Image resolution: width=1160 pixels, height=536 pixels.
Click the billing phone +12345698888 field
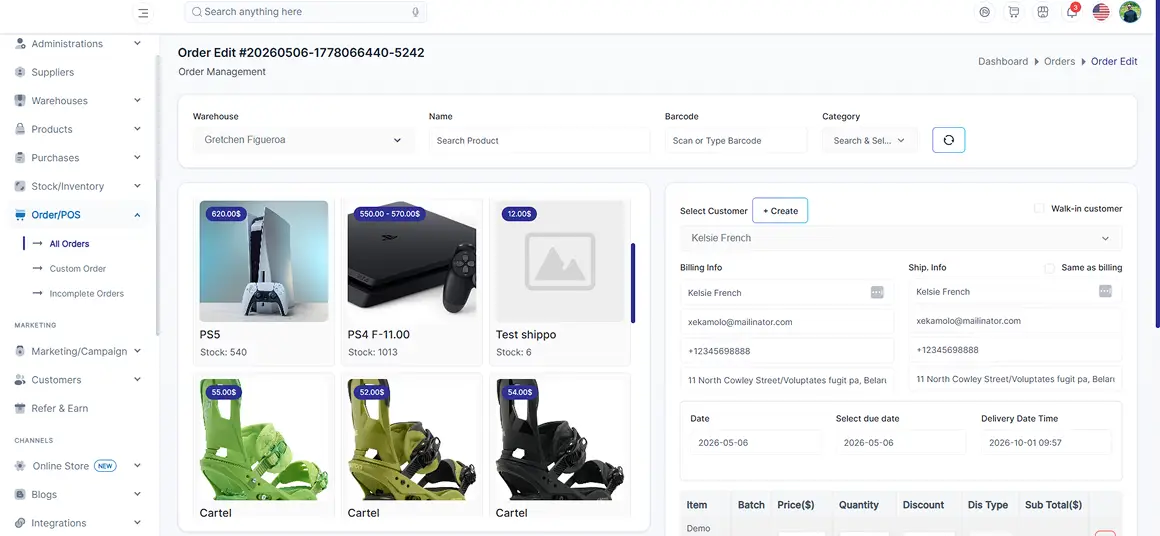click(786, 350)
